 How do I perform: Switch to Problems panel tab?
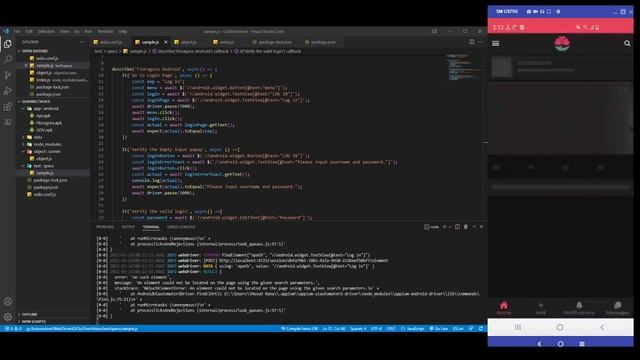[105, 227]
